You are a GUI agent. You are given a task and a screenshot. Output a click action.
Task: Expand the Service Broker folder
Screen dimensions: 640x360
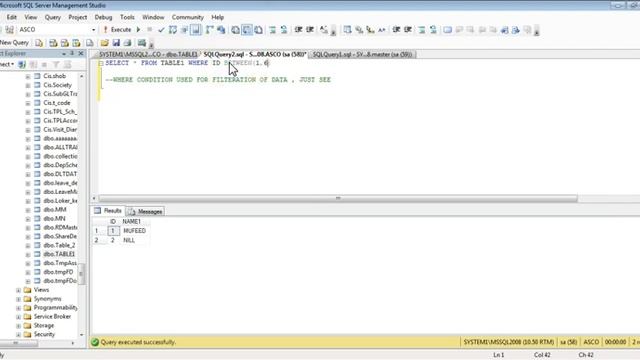tap(18, 317)
